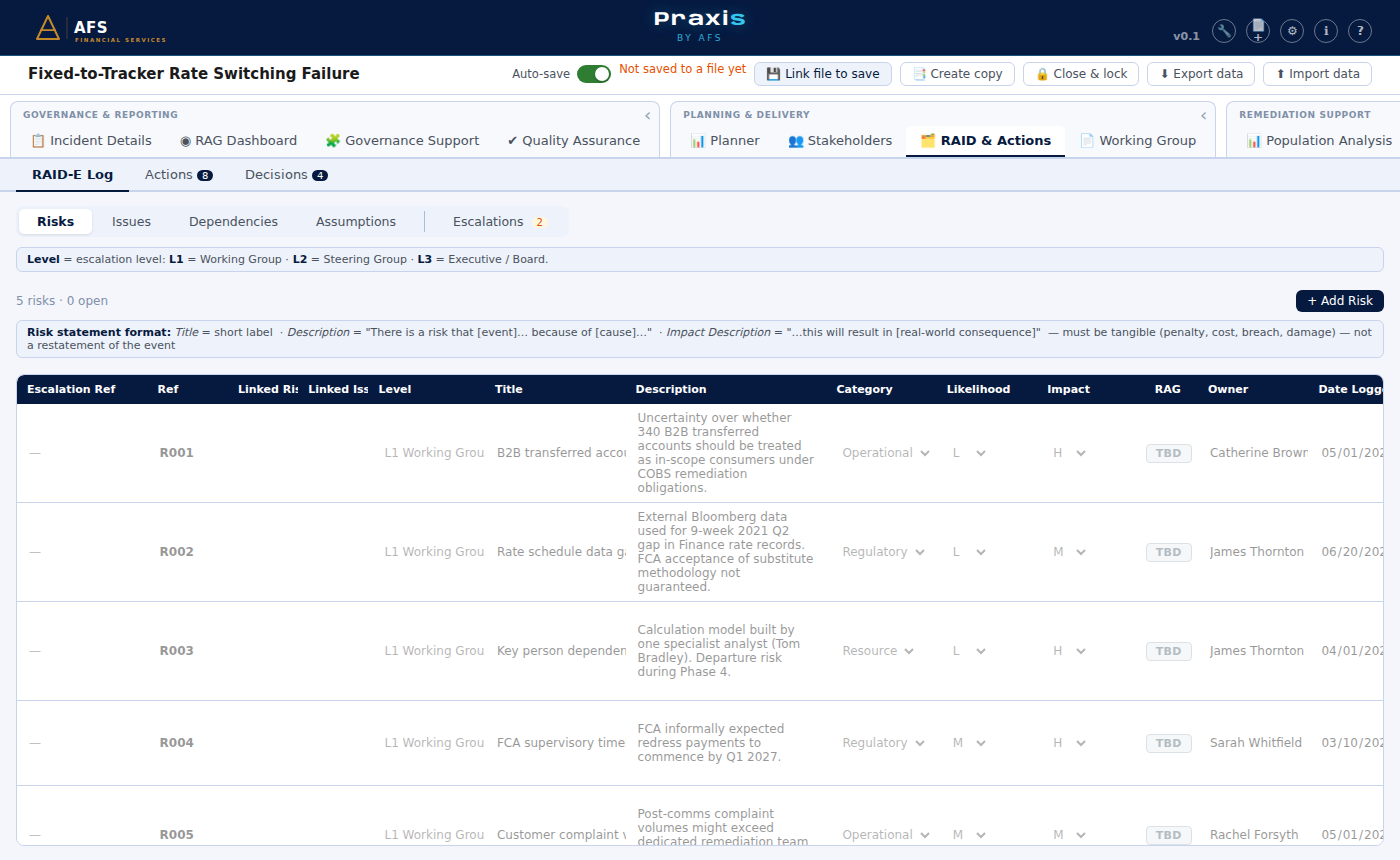The width and height of the screenshot is (1400, 860).
Task: Select the RAID-E Log sub-tab
Action: click(72, 175)
